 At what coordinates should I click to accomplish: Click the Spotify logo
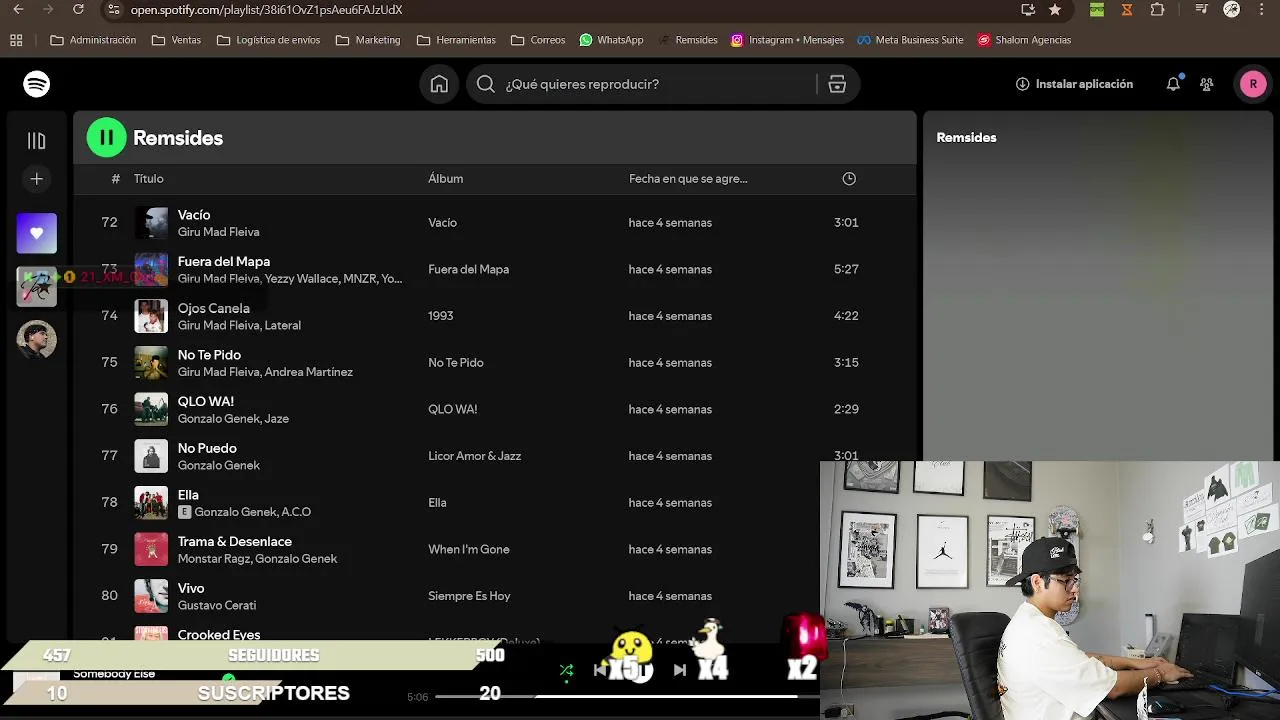click(37, 84)
